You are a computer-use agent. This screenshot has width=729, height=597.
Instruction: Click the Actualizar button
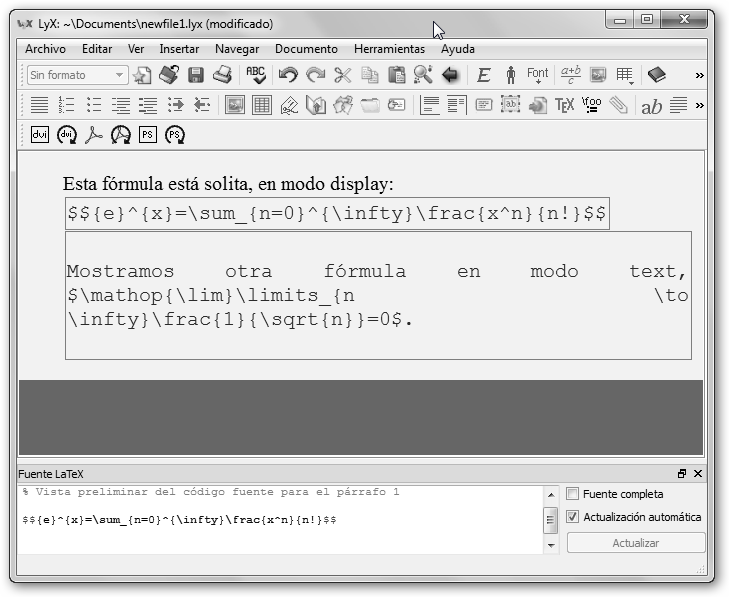point(635,543)
